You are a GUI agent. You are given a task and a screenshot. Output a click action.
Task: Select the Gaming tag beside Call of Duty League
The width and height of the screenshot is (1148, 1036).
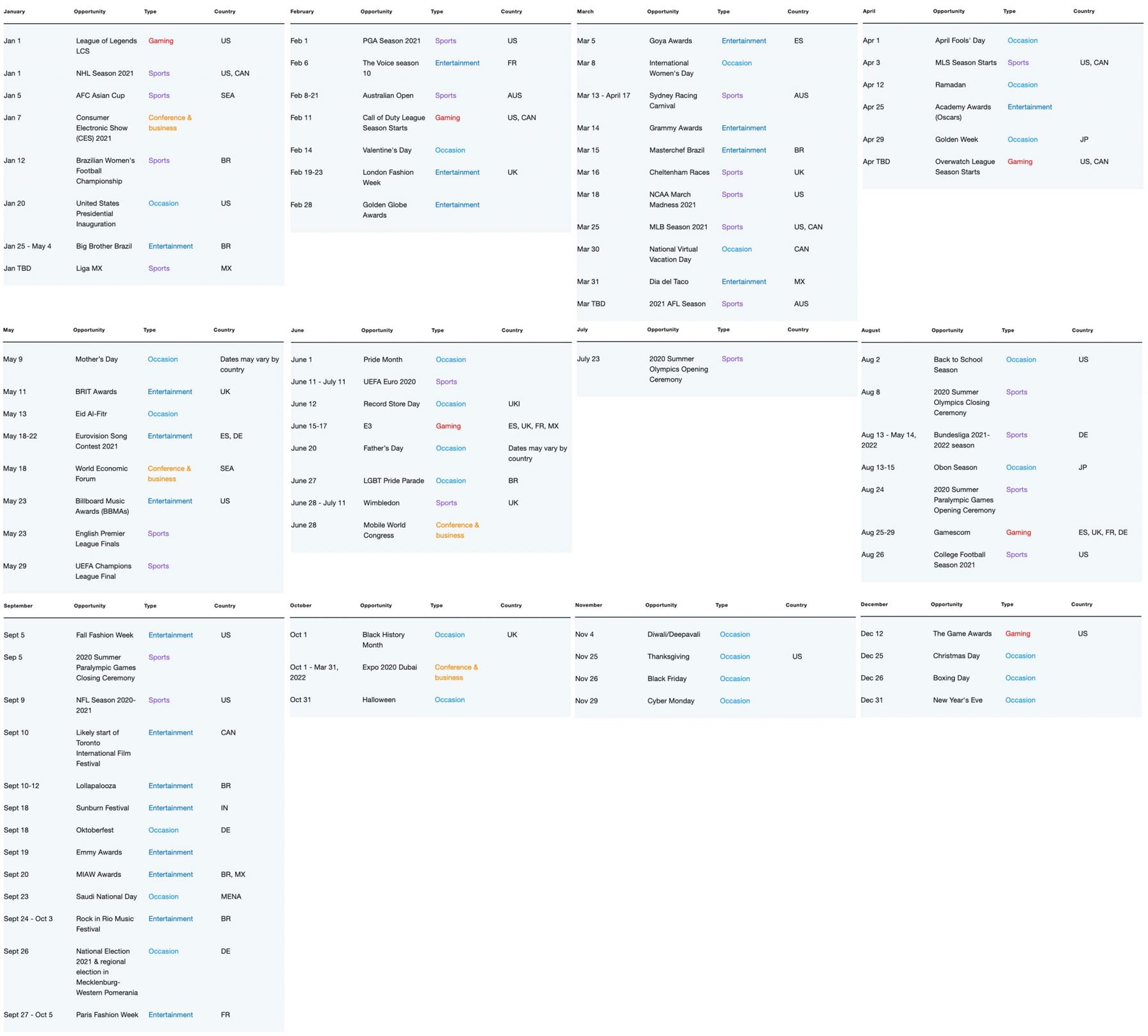coord(447,118)
